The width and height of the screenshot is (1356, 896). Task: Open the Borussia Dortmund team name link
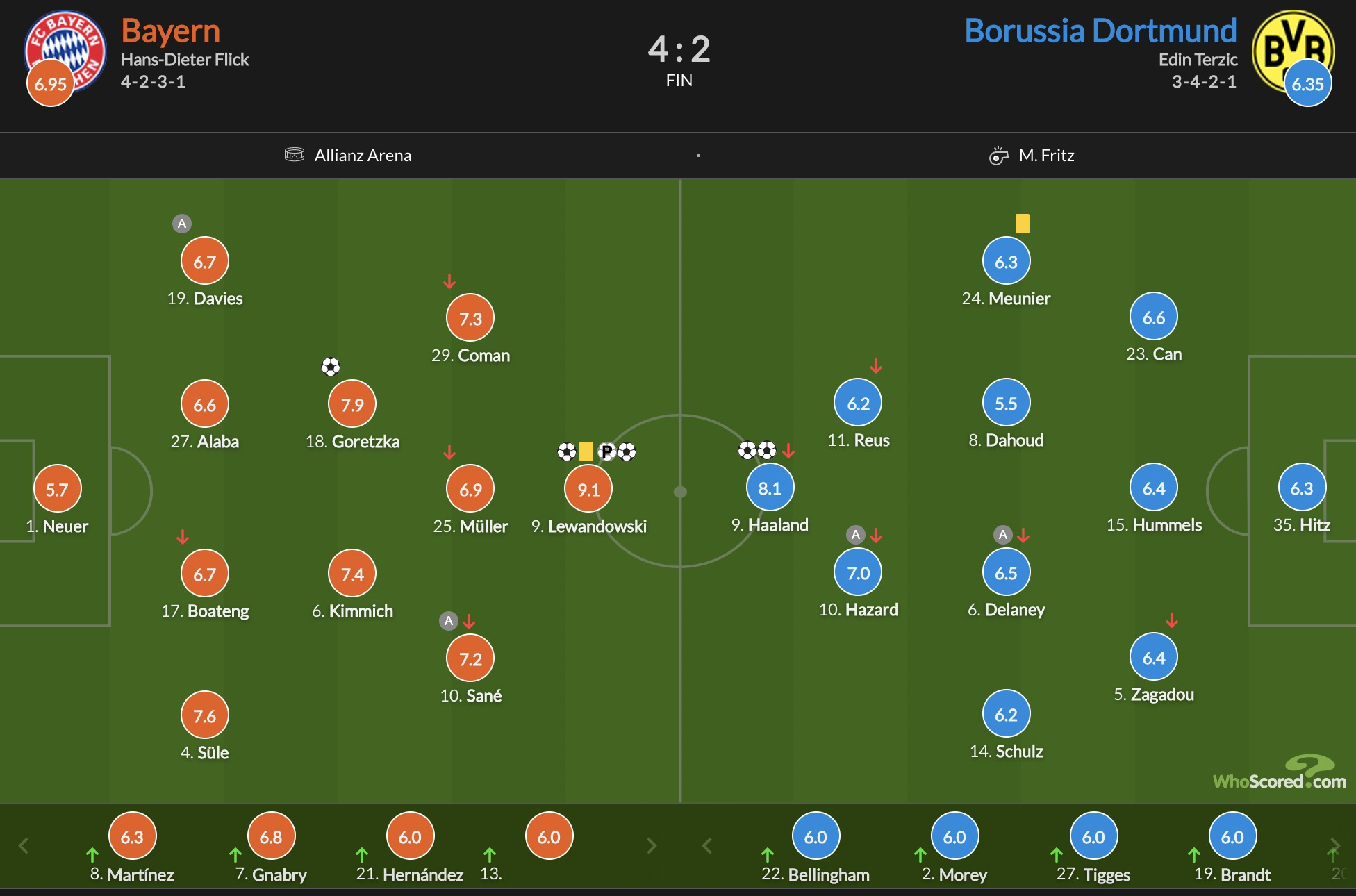tap(1100, 31)
